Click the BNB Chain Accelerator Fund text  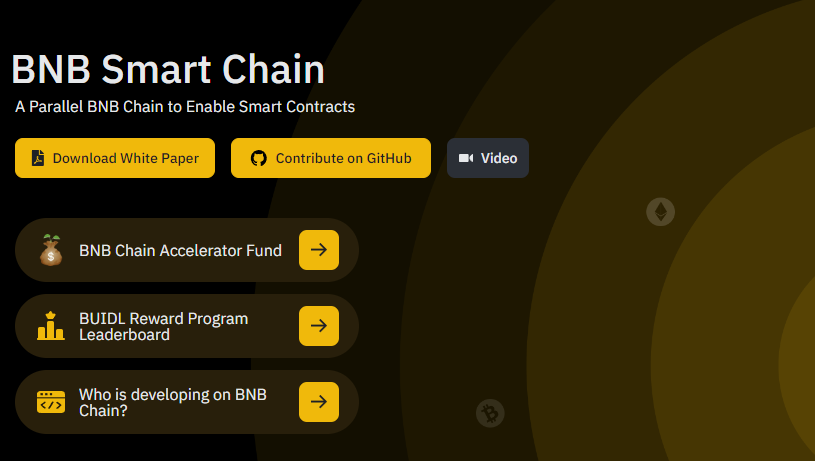[x=180, y=251]
